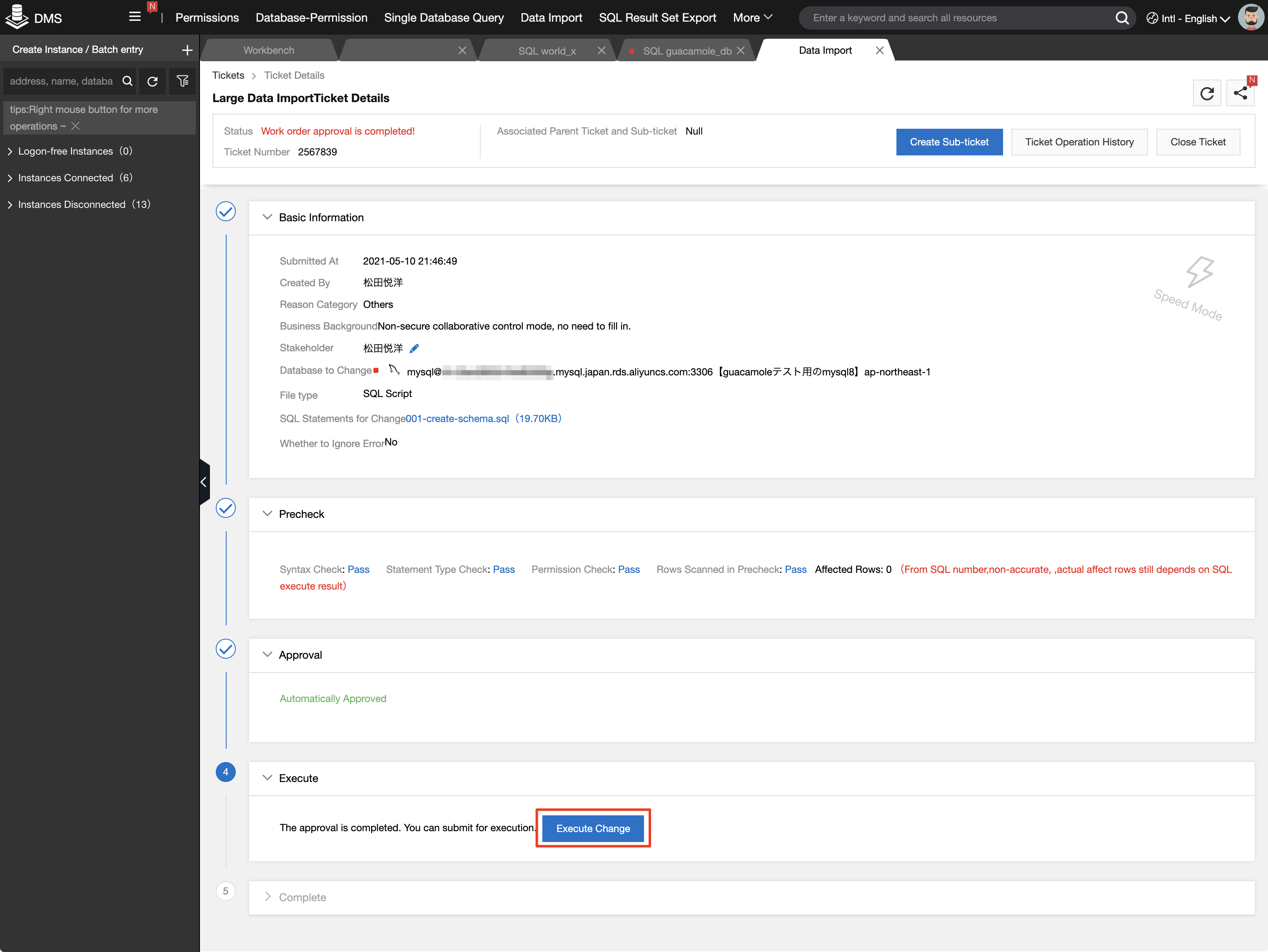Open the 001-create-schema.sql file link

tap(483, 419)
